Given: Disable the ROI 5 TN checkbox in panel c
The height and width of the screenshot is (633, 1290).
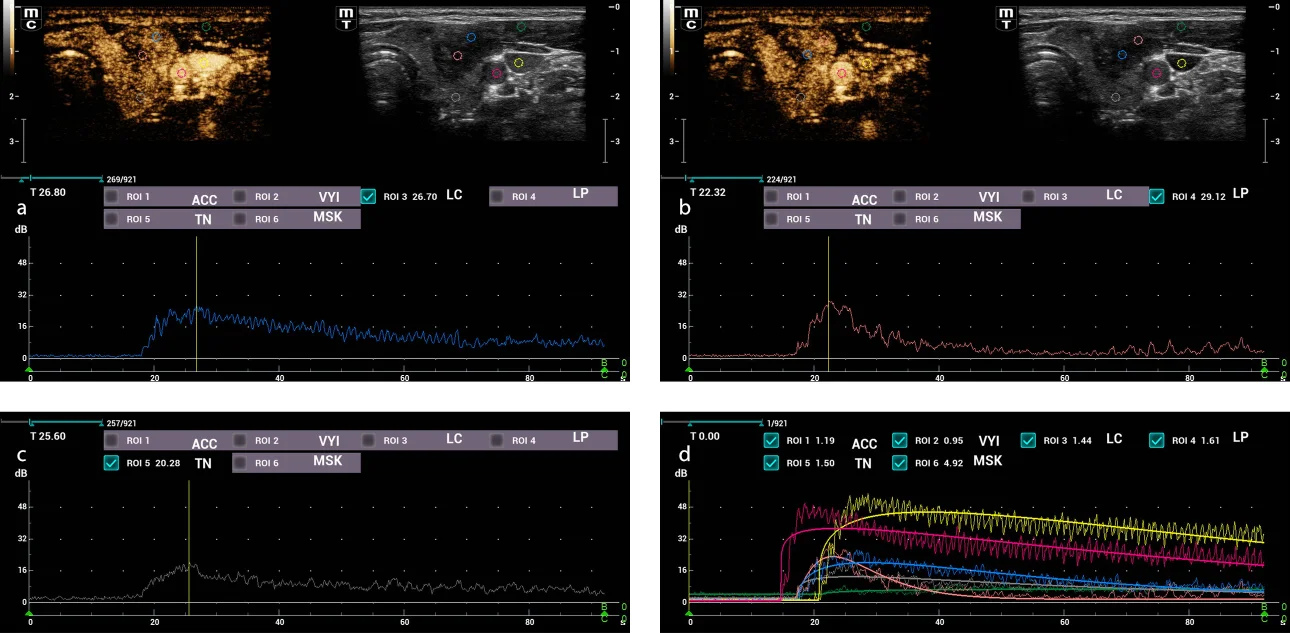Looking at the screenshot, I should 111,462.
